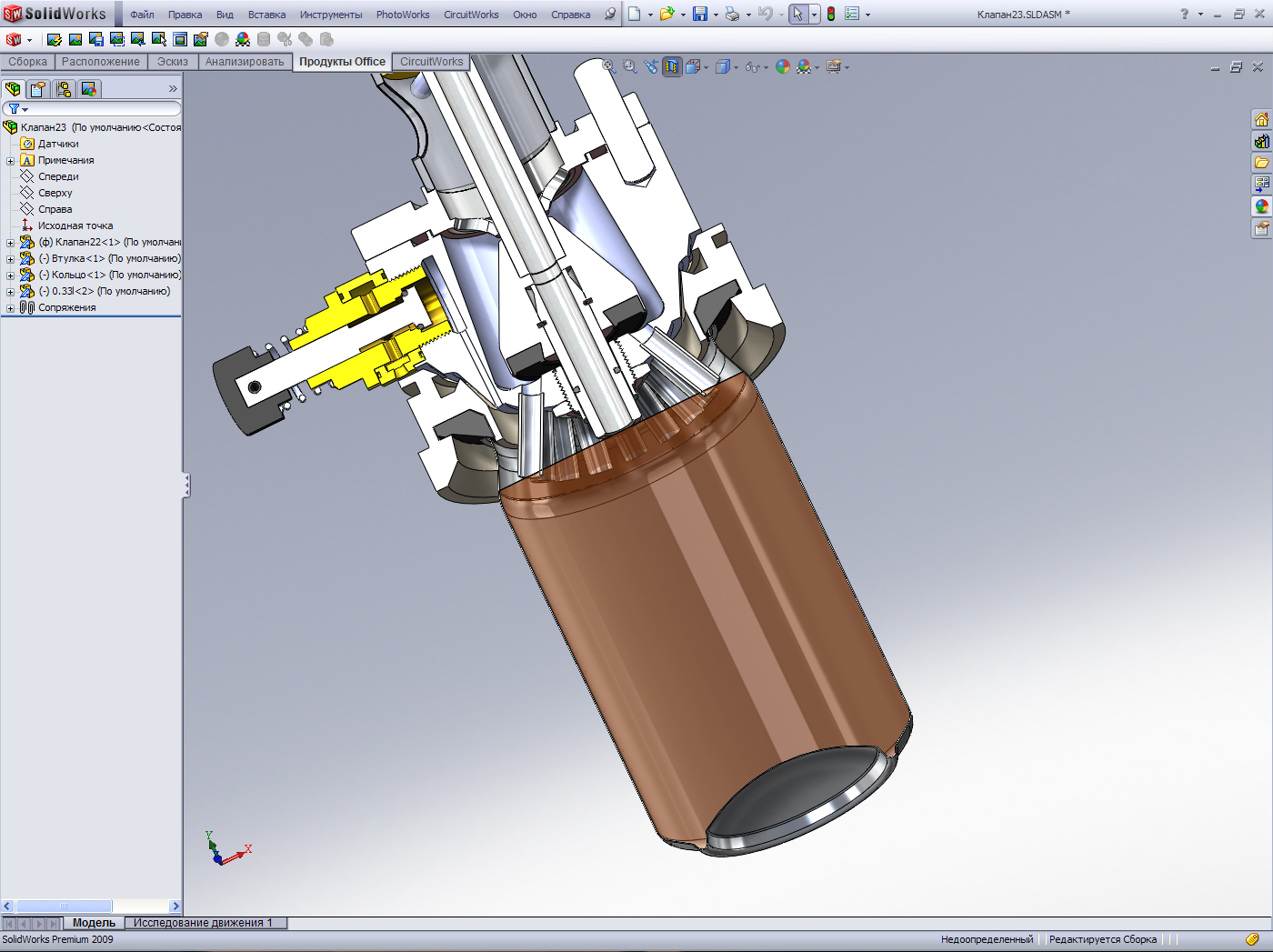Open the Design Library task pane icon
The width and height of the screenshot is (1273, 952).
point(1261,141)
